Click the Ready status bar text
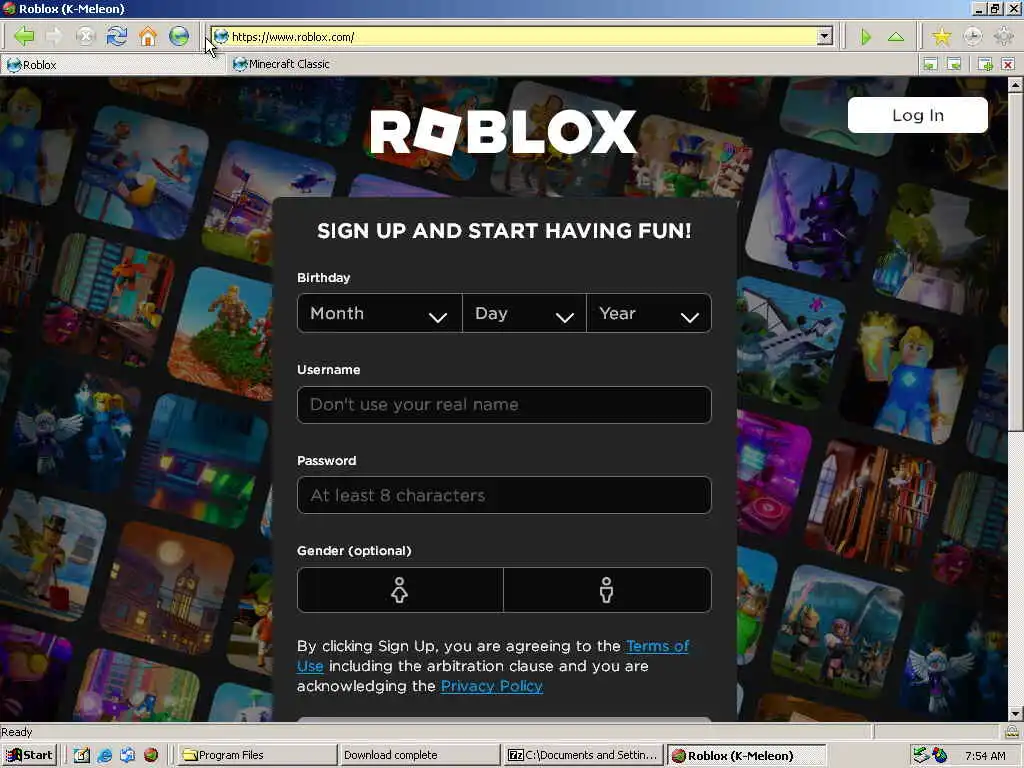The width and height of the screenshot is (1024, 768). pyautogui.click(x=16, y=732)
